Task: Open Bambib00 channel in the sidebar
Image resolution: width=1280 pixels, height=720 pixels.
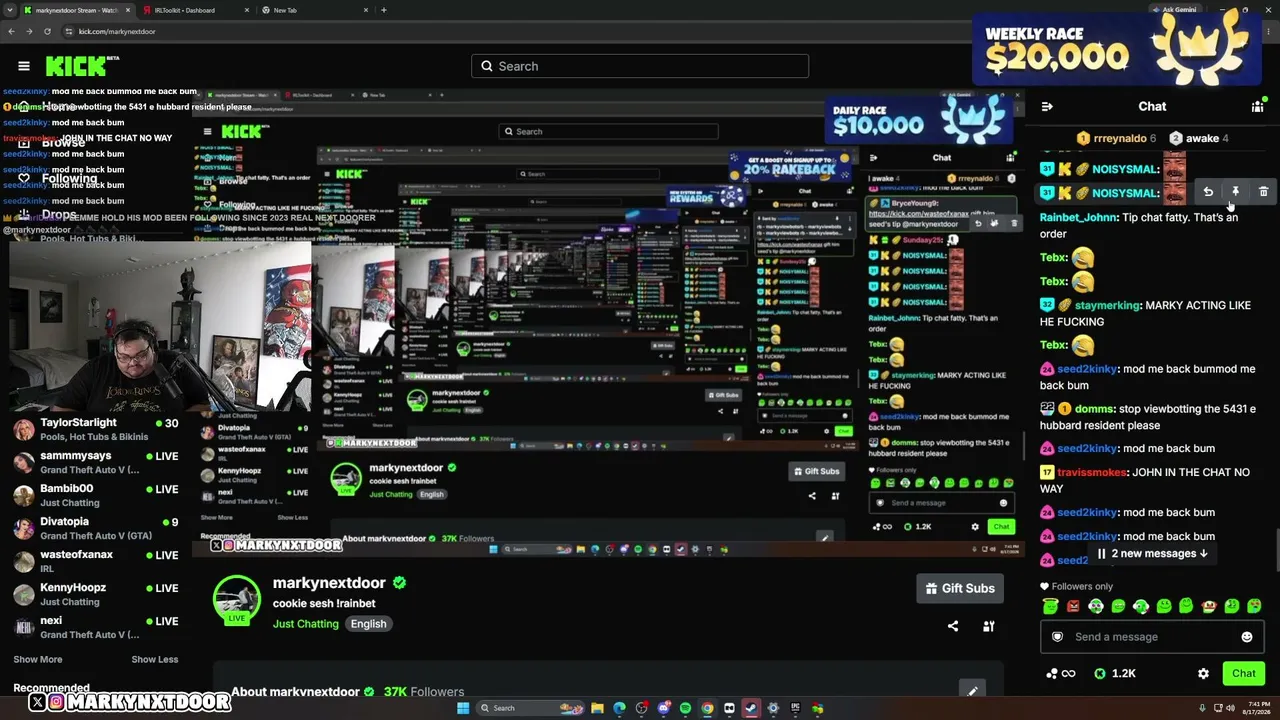Action: pyautogui.click(x=96, y=496)
